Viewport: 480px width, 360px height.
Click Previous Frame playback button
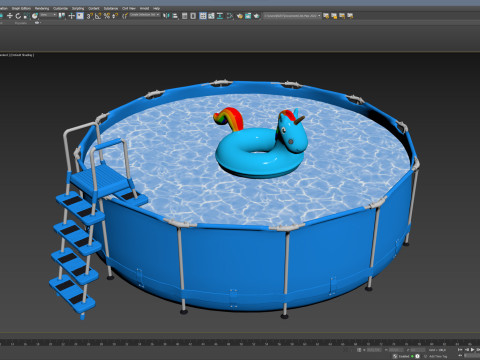pos(467,350)
